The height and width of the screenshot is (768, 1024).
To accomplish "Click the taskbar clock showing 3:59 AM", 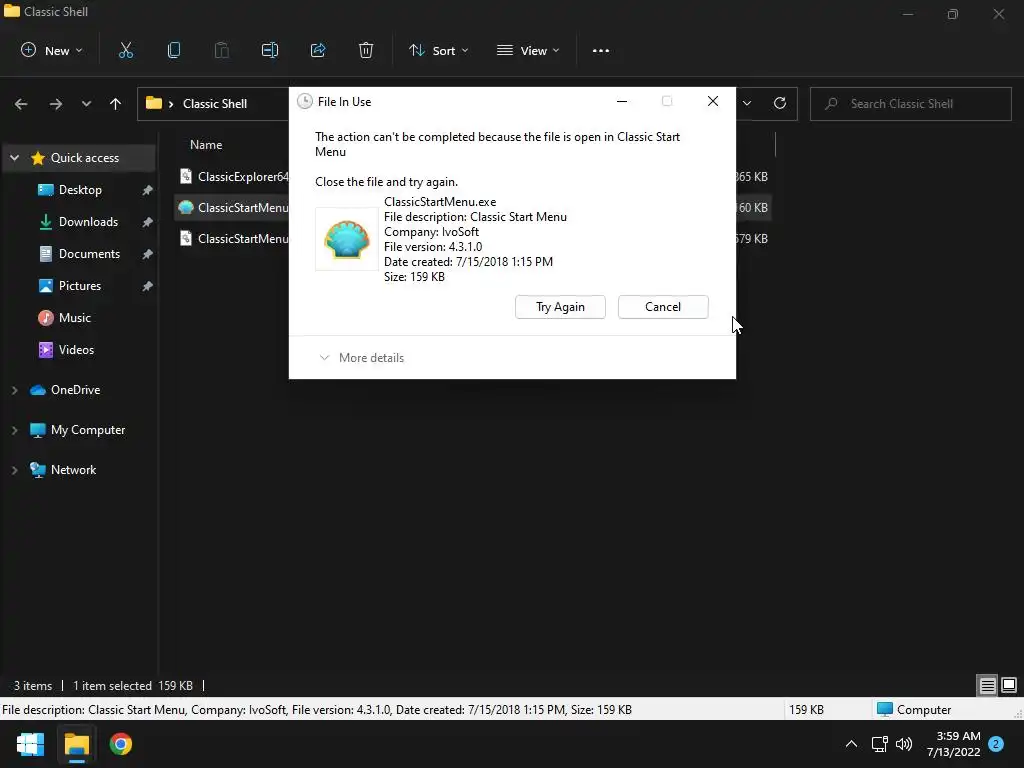I will (x=953, y=744).
